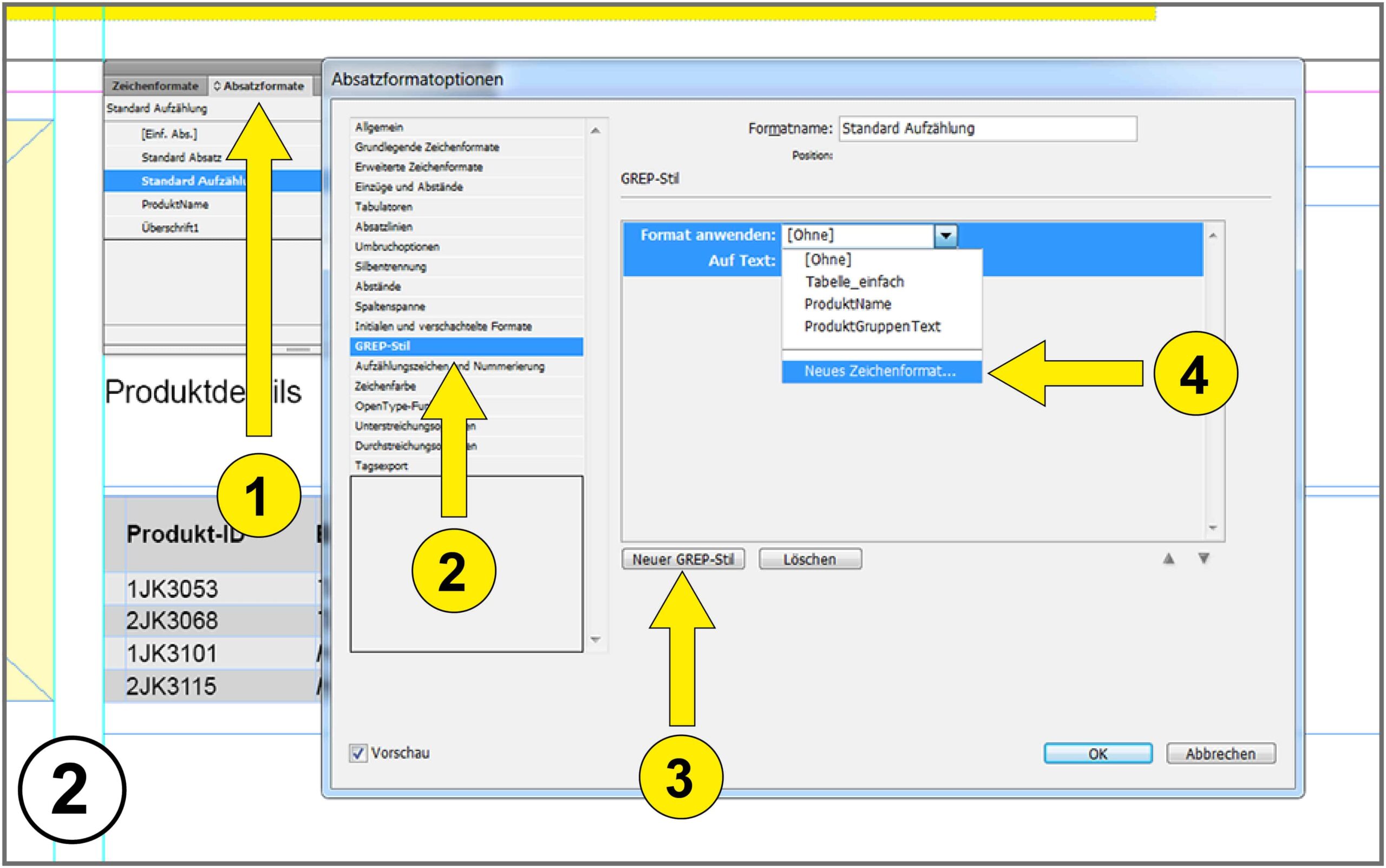
Task: Select Überschrift1 paragraph style in panel
Action: pyautogui.click(x=170, y=228)
